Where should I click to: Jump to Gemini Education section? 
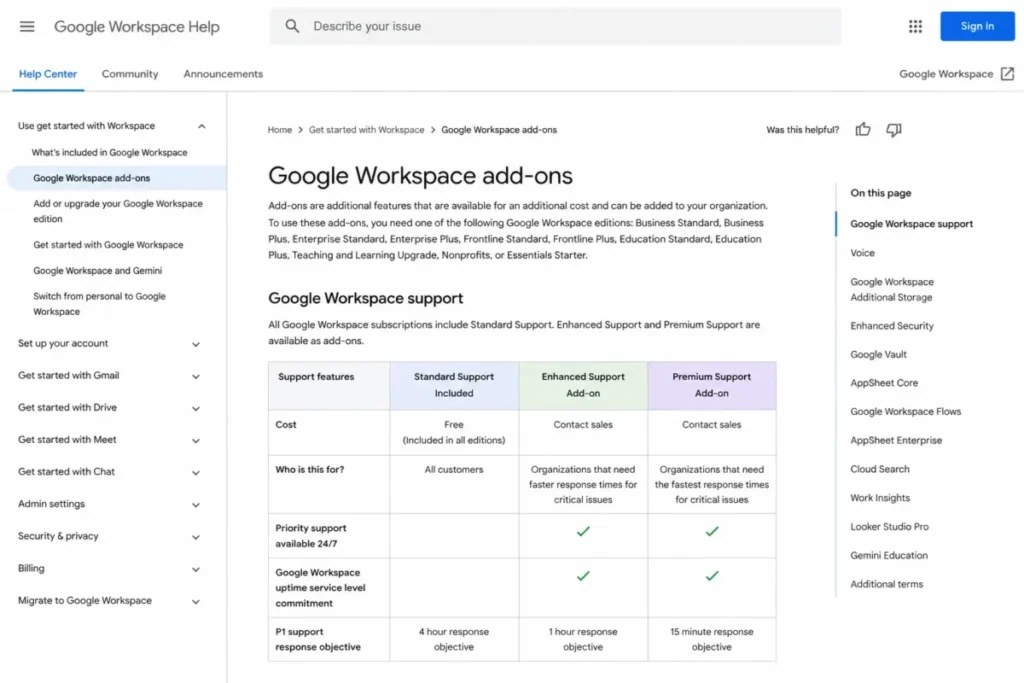(x=889, y=555)
